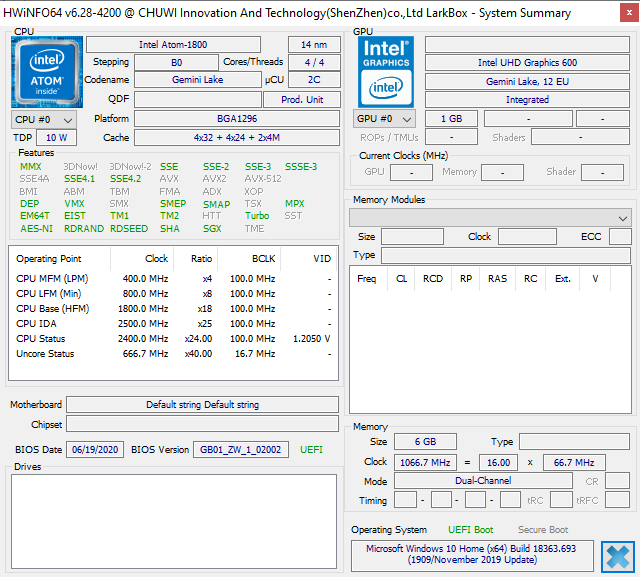Expand the Memory Modules dropdown

[490, 218]
